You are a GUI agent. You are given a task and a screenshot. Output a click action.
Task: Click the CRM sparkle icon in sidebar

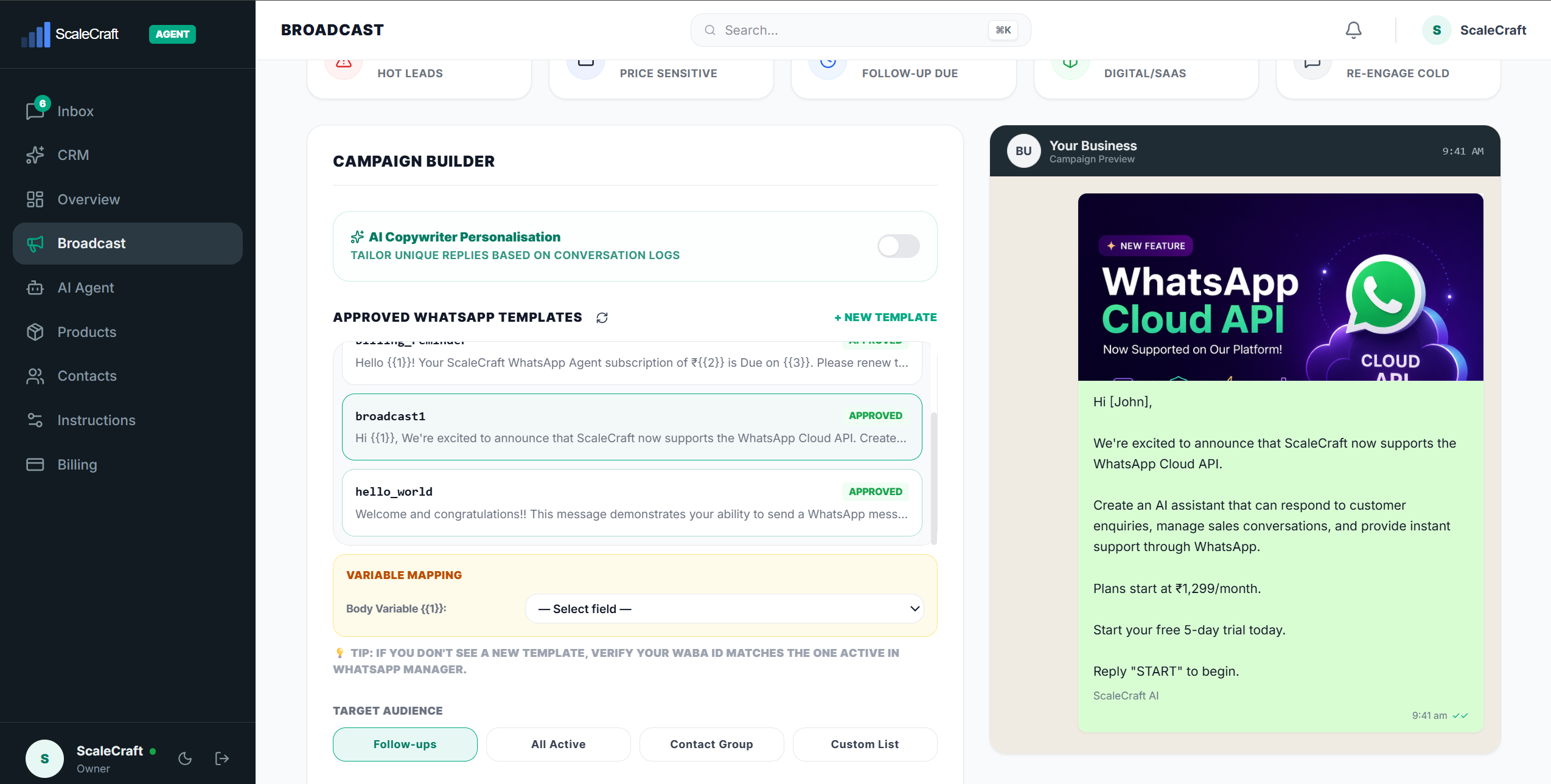click(35, 155)
